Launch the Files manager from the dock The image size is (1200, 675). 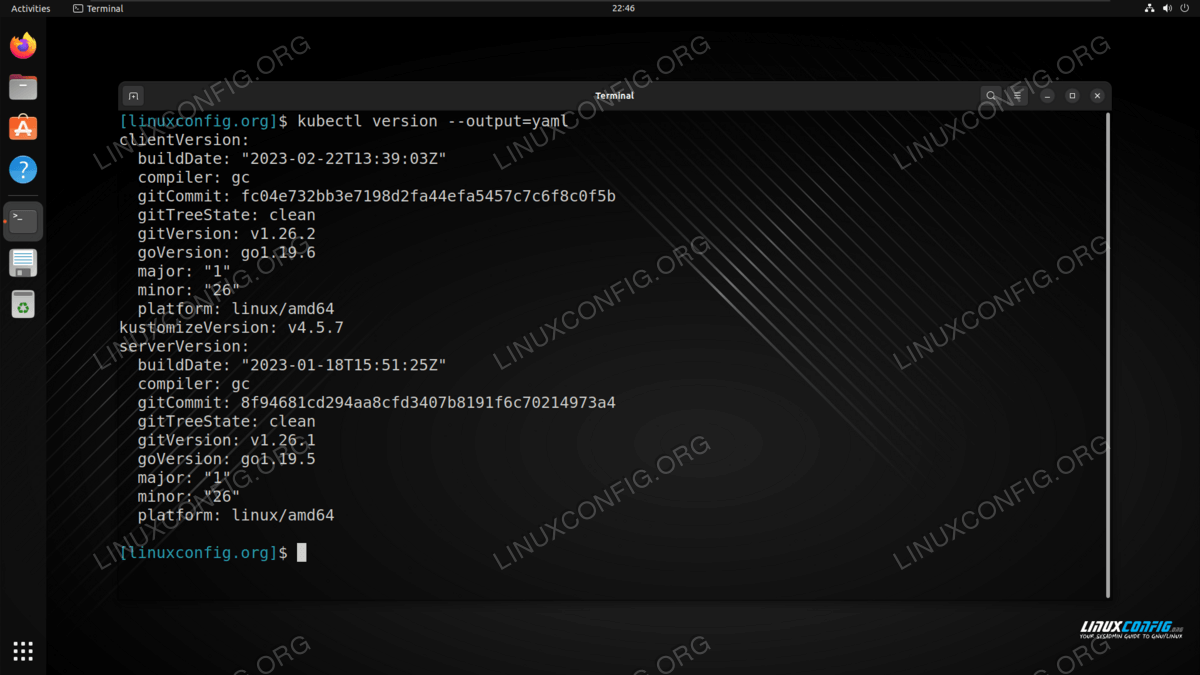pyautogui.click(x=23, y=87)
